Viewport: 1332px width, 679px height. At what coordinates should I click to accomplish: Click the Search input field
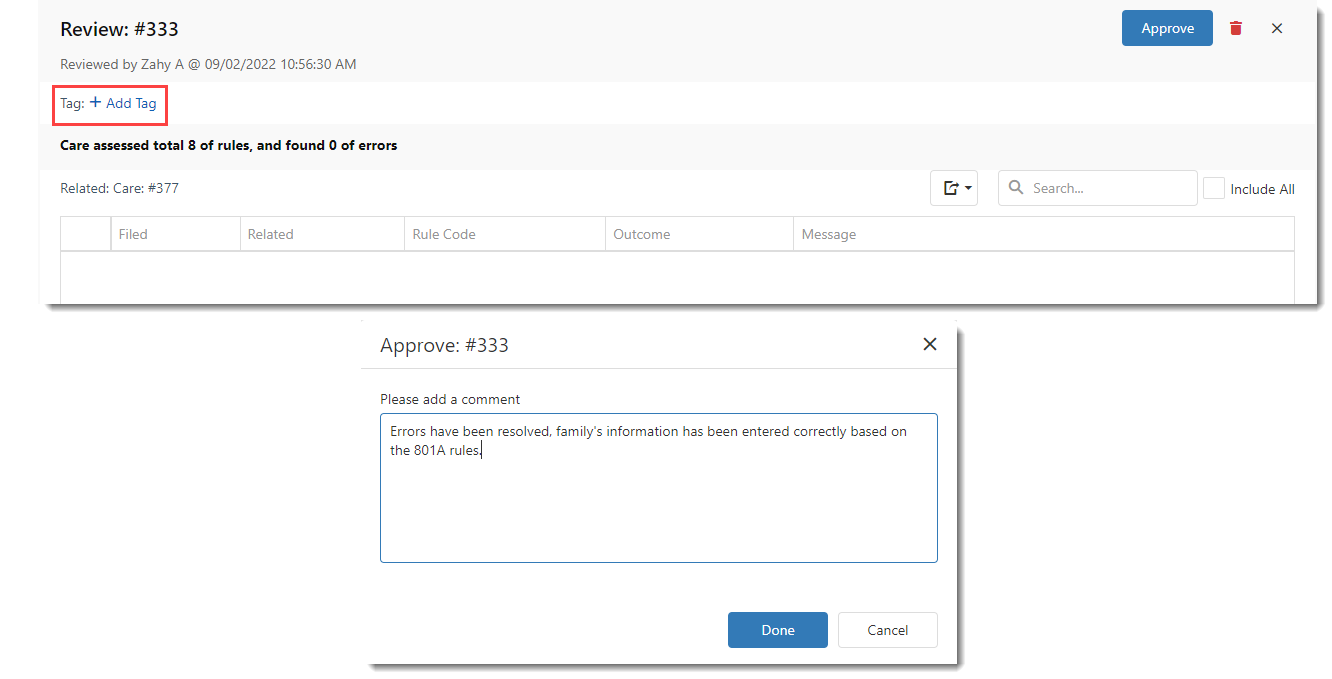point(1098,188)
